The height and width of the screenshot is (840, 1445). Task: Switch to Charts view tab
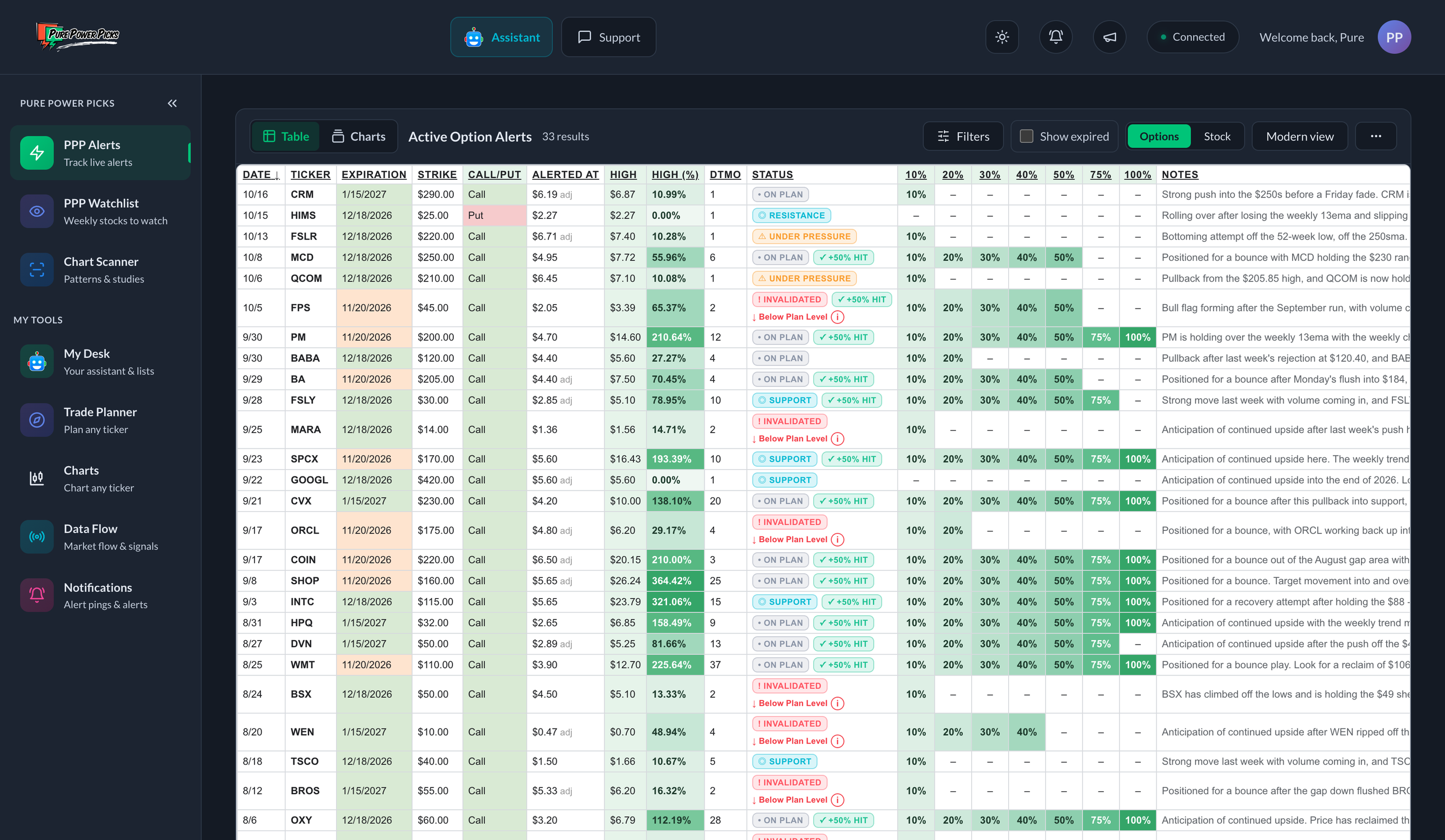point(359,137)
